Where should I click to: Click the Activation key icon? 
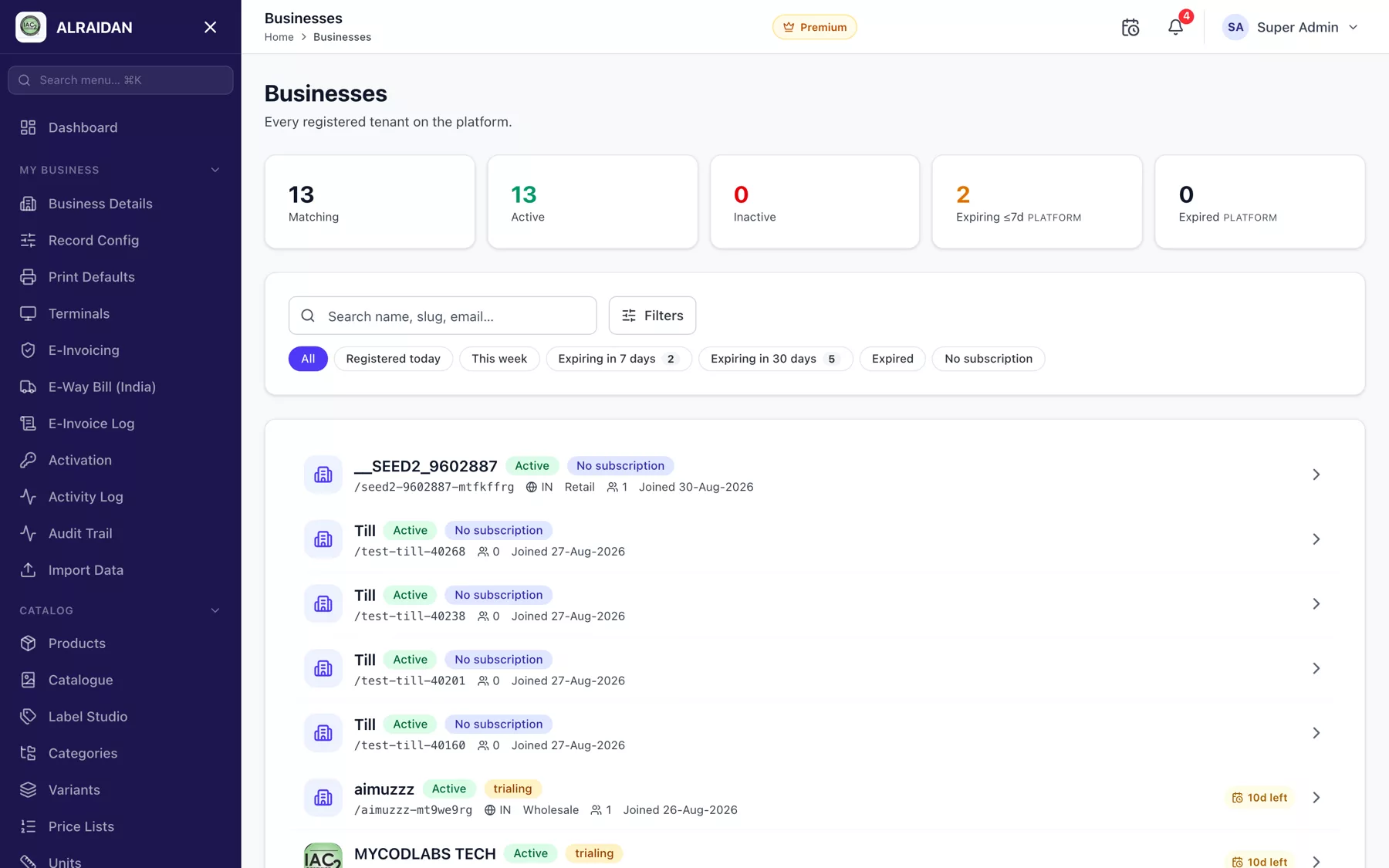tap(29, 460)
